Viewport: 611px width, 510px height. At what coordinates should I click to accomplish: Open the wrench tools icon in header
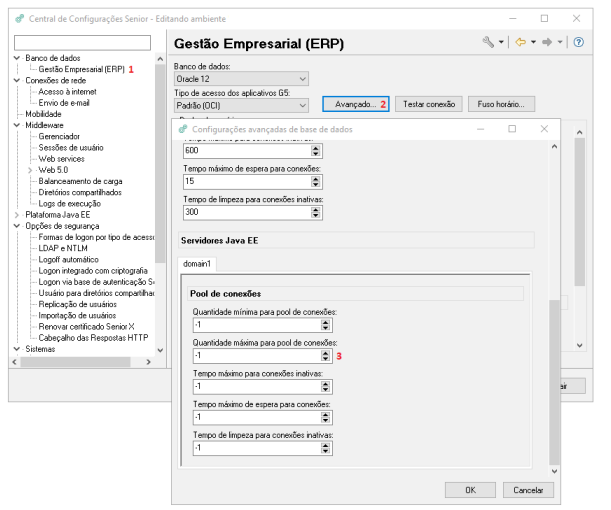point(488,42)
